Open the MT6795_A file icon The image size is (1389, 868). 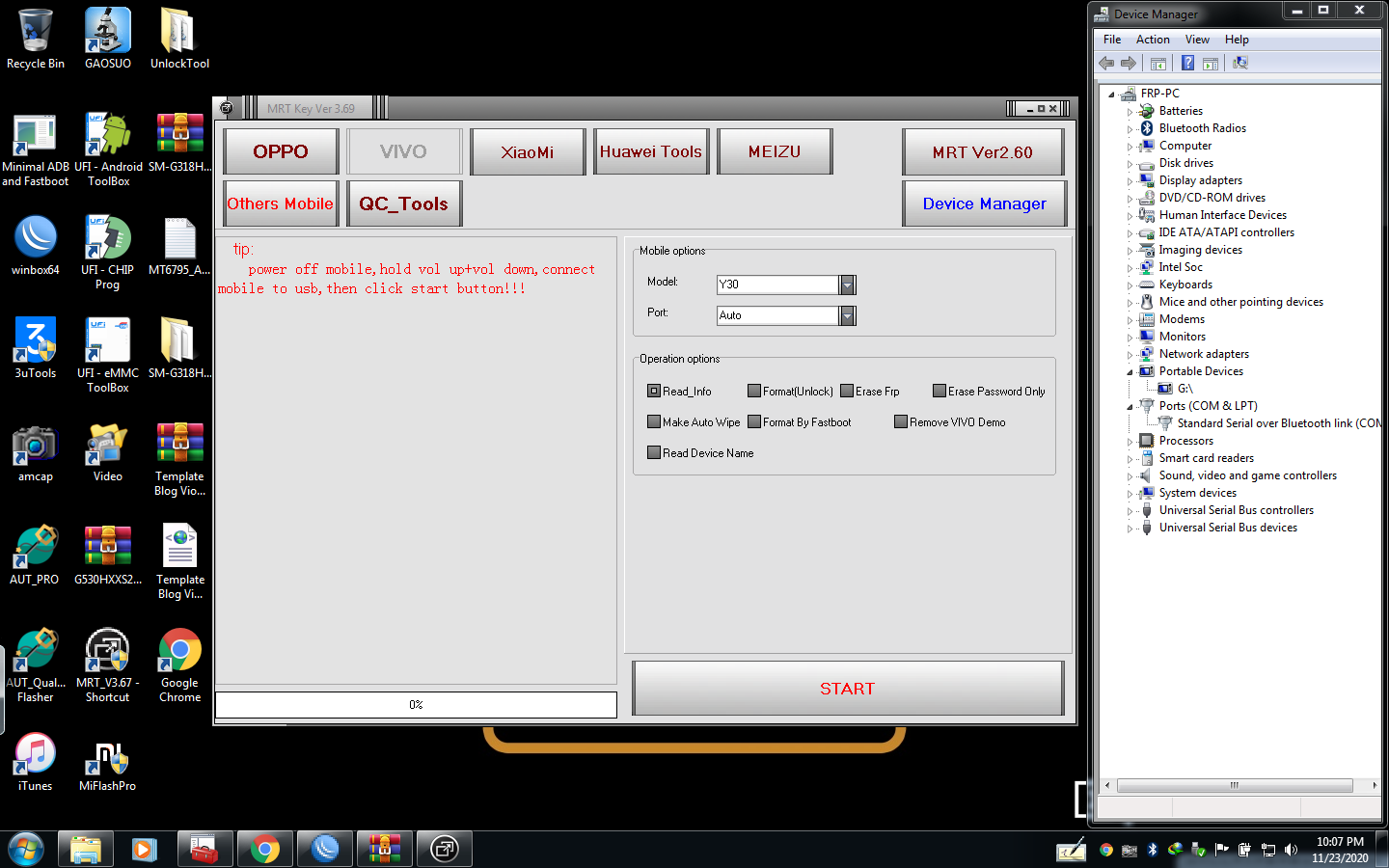(x=179, y=246)
